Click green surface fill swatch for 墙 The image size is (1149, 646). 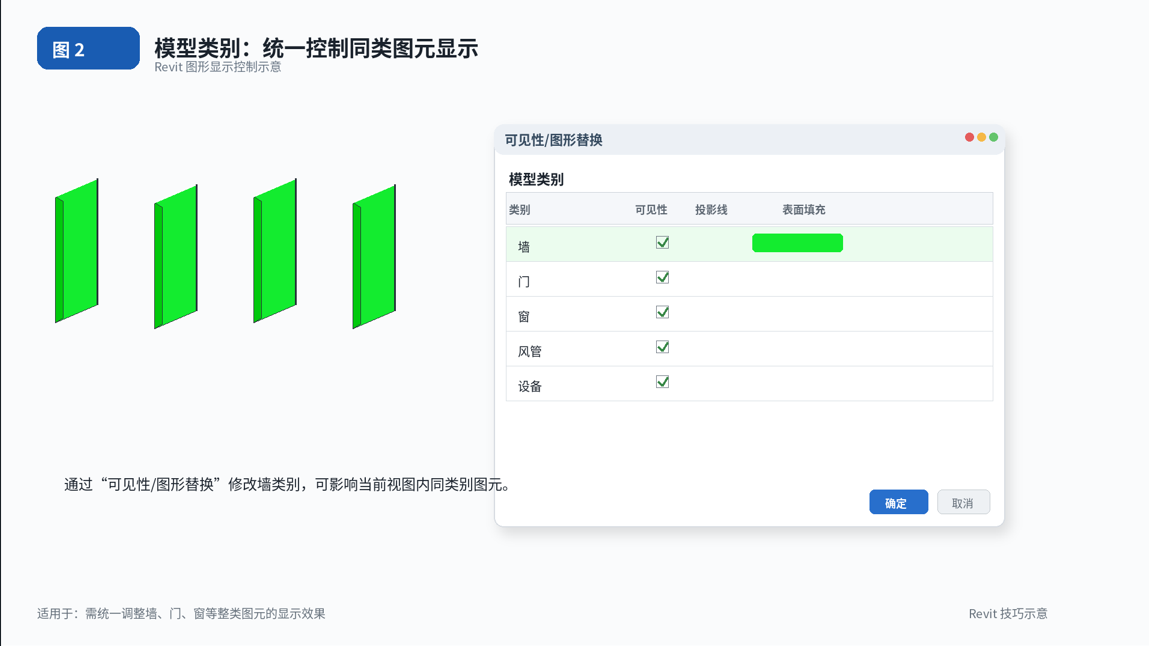coord(797,242)
